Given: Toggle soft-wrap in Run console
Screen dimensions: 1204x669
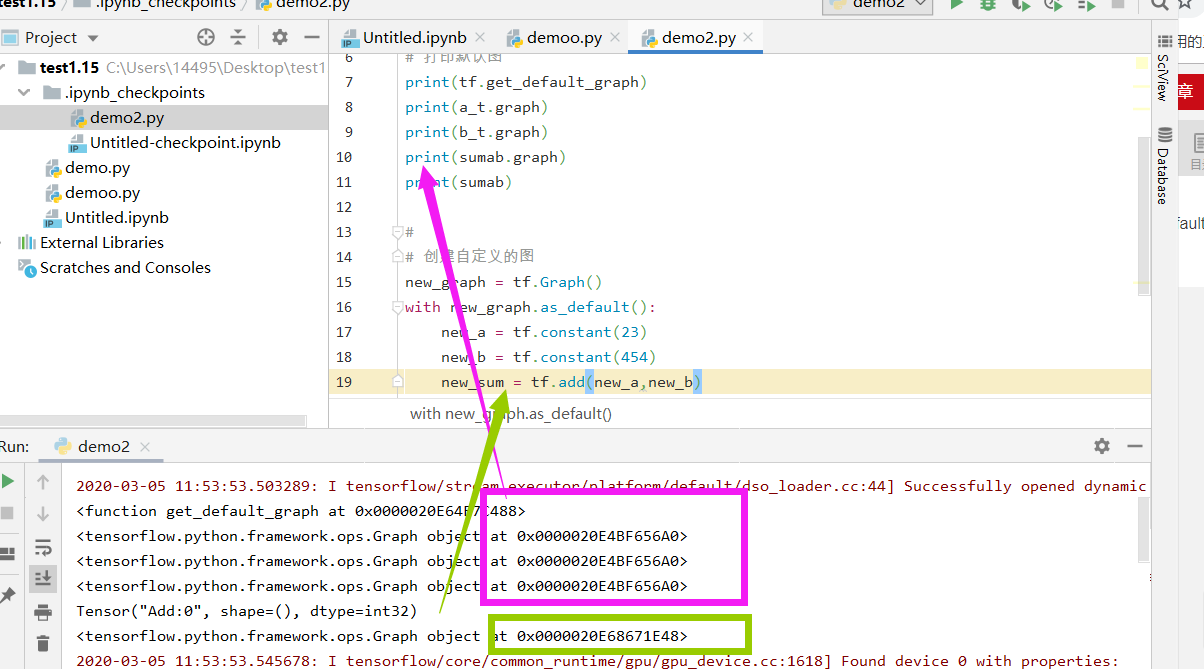Looking at the screenshot, I should click(43, 547).
